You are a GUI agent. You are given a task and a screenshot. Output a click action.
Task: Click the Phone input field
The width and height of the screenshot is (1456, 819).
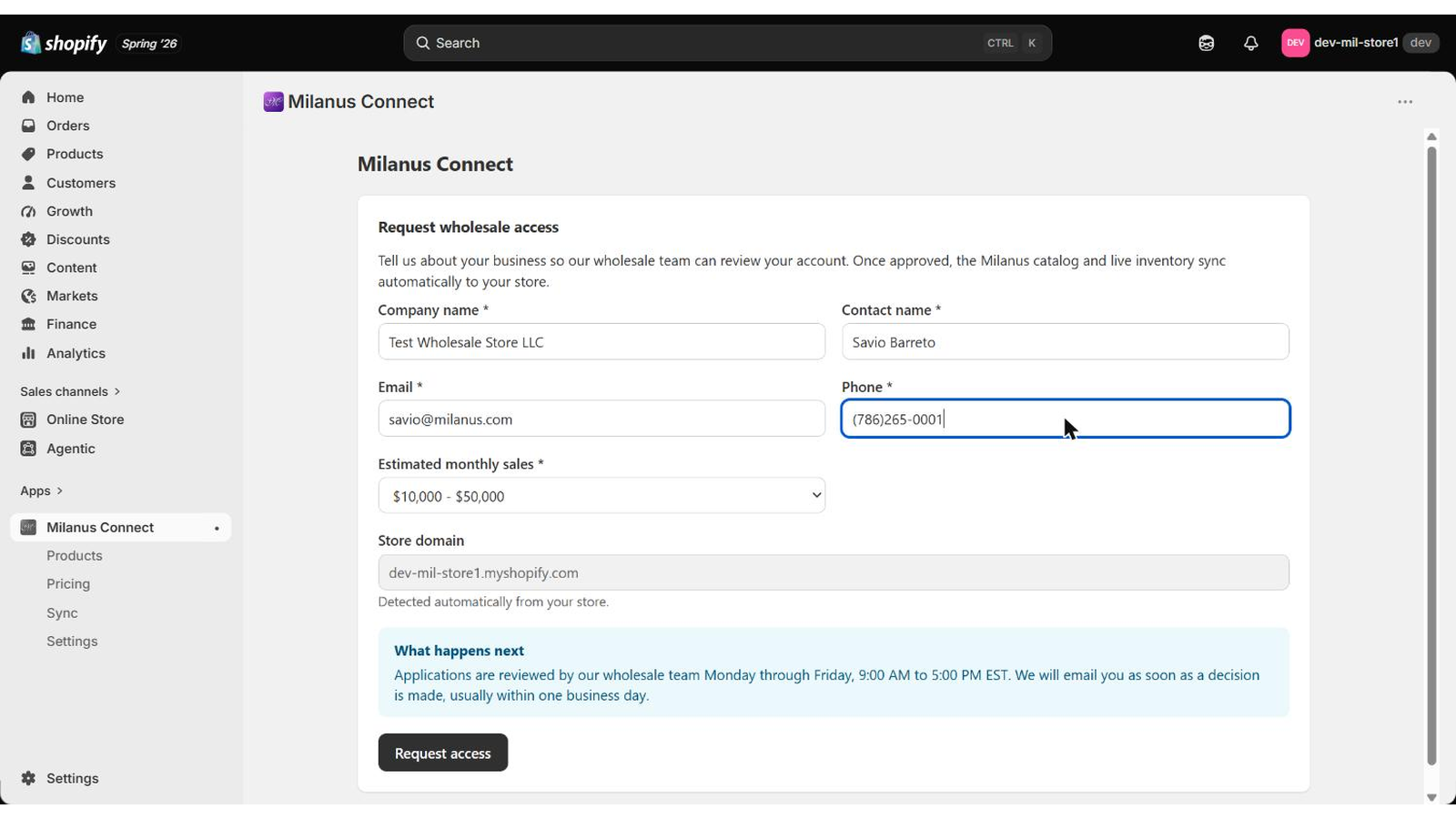point(1066,419)
